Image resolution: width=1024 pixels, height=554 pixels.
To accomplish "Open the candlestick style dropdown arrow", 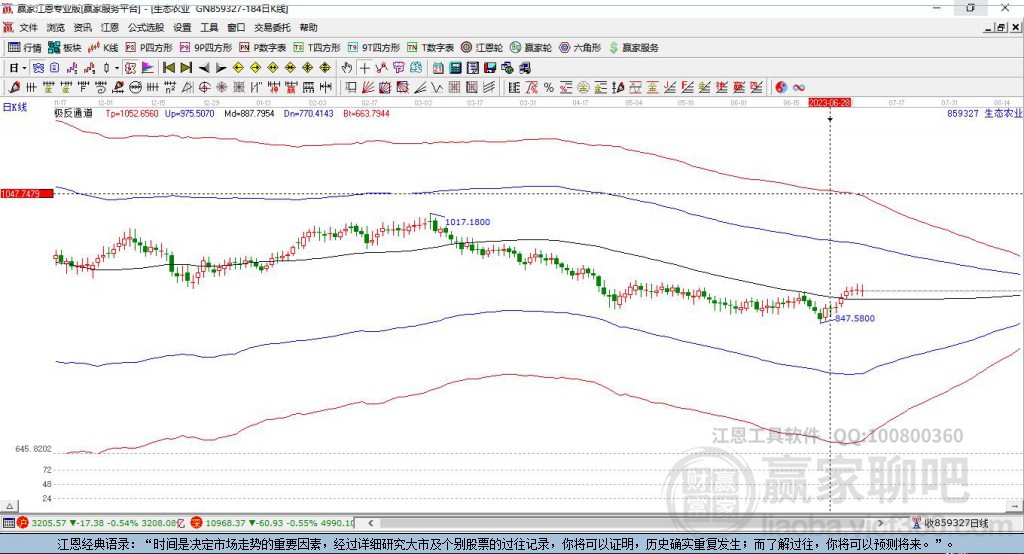I will [116, 68].
